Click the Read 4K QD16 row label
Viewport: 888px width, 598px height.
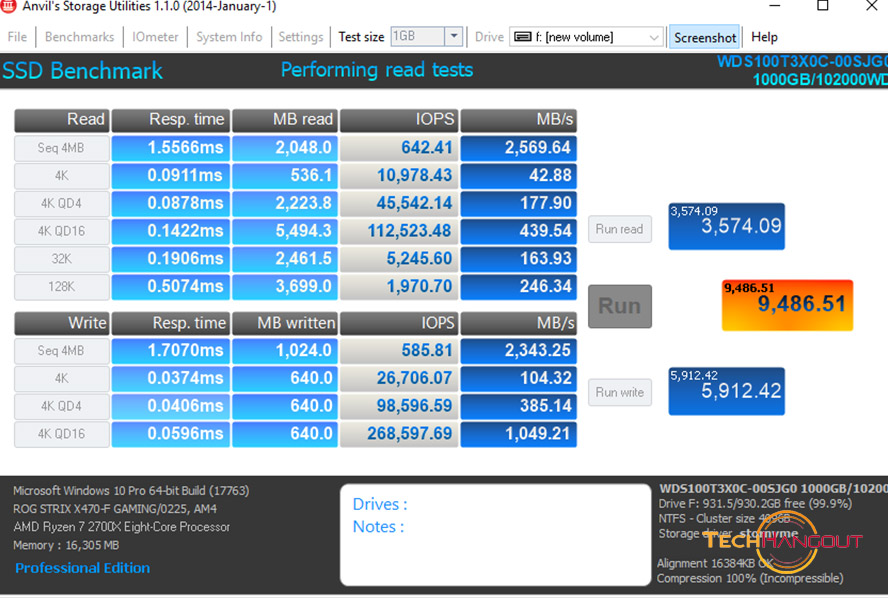point(61,231)
